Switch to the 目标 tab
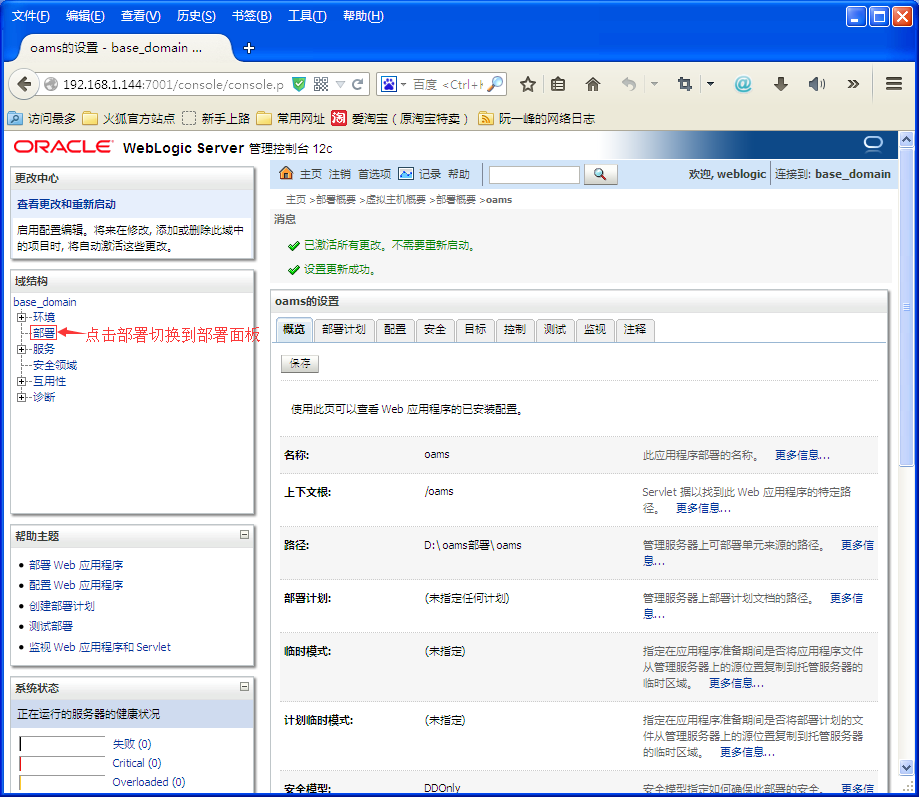Viewport: 919px width, 797px height. coord(475,330)
